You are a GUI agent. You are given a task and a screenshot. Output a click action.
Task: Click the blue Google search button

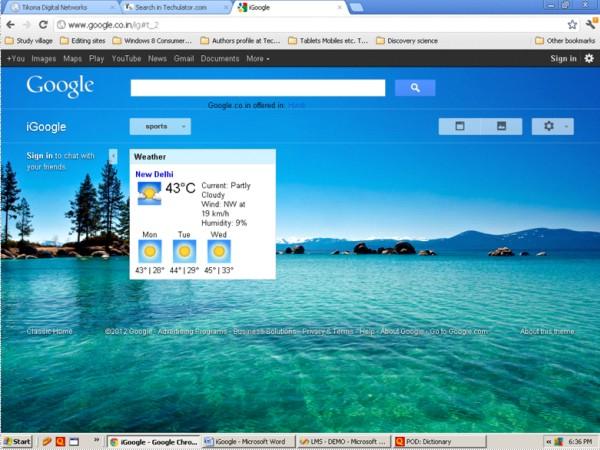tap(415, 88)
